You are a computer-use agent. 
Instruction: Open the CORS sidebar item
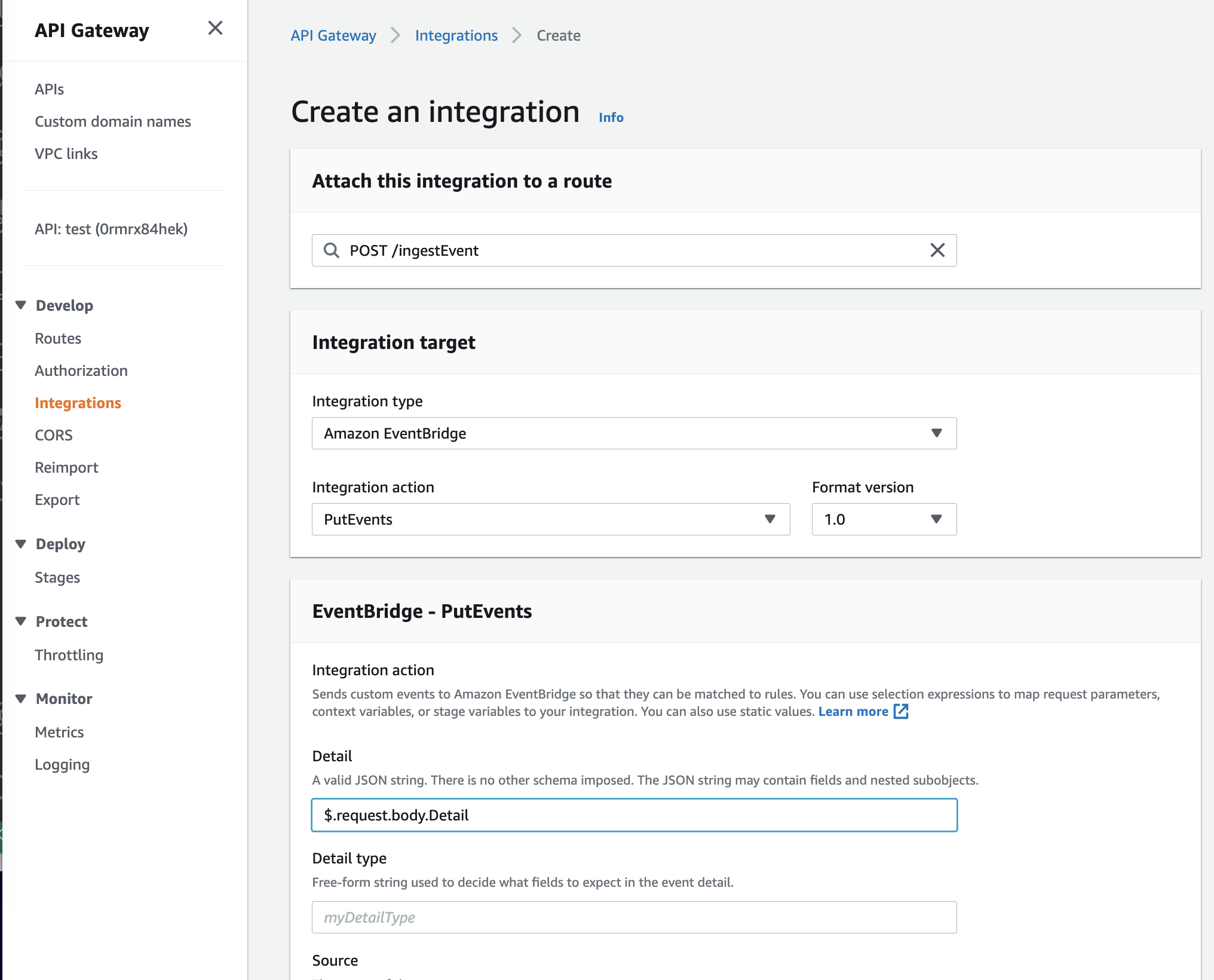point(54,435)
